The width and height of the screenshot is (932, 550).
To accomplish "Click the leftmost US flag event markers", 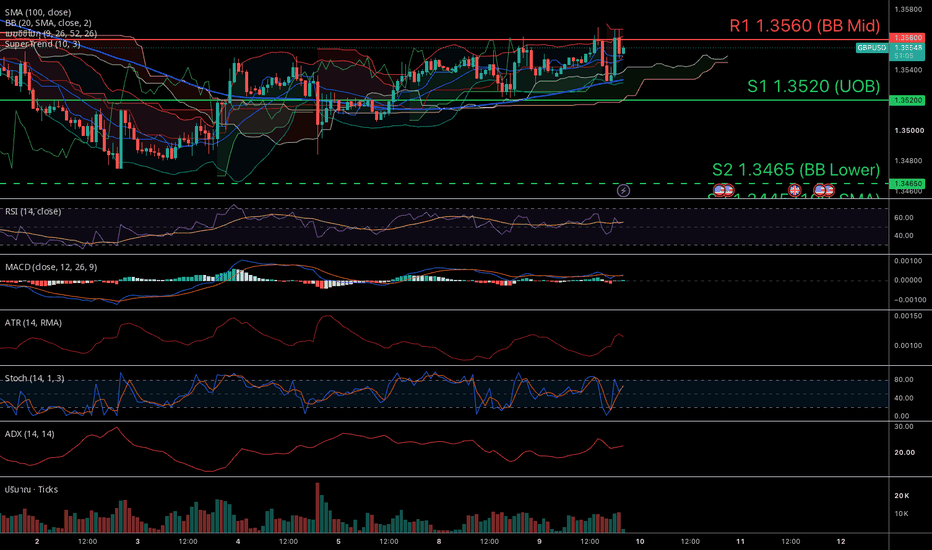I will pos(723,190).
